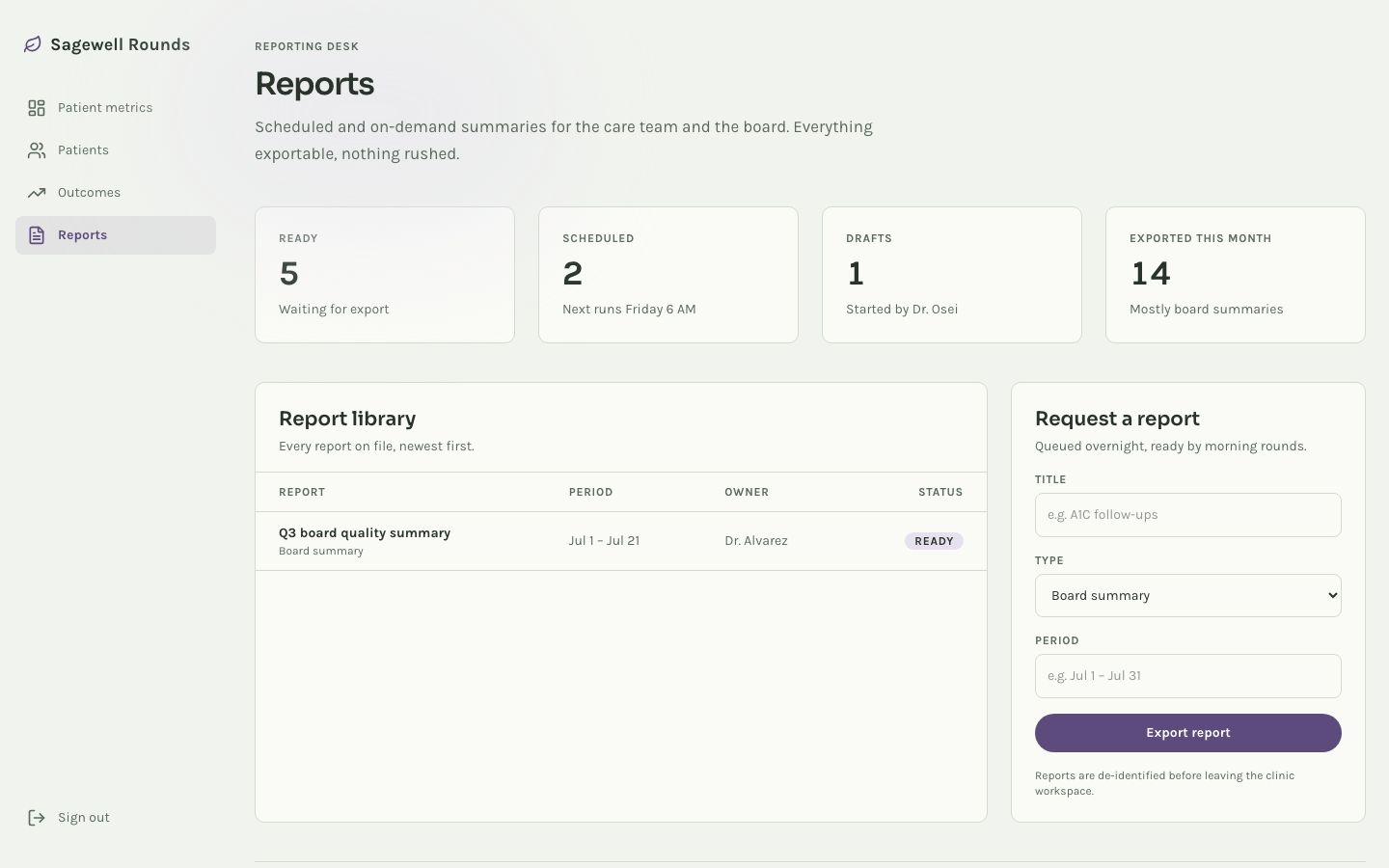
Task: Select the Drafts card by Dr. Osei
Action: pyautogui.click(x=952, y=275)
